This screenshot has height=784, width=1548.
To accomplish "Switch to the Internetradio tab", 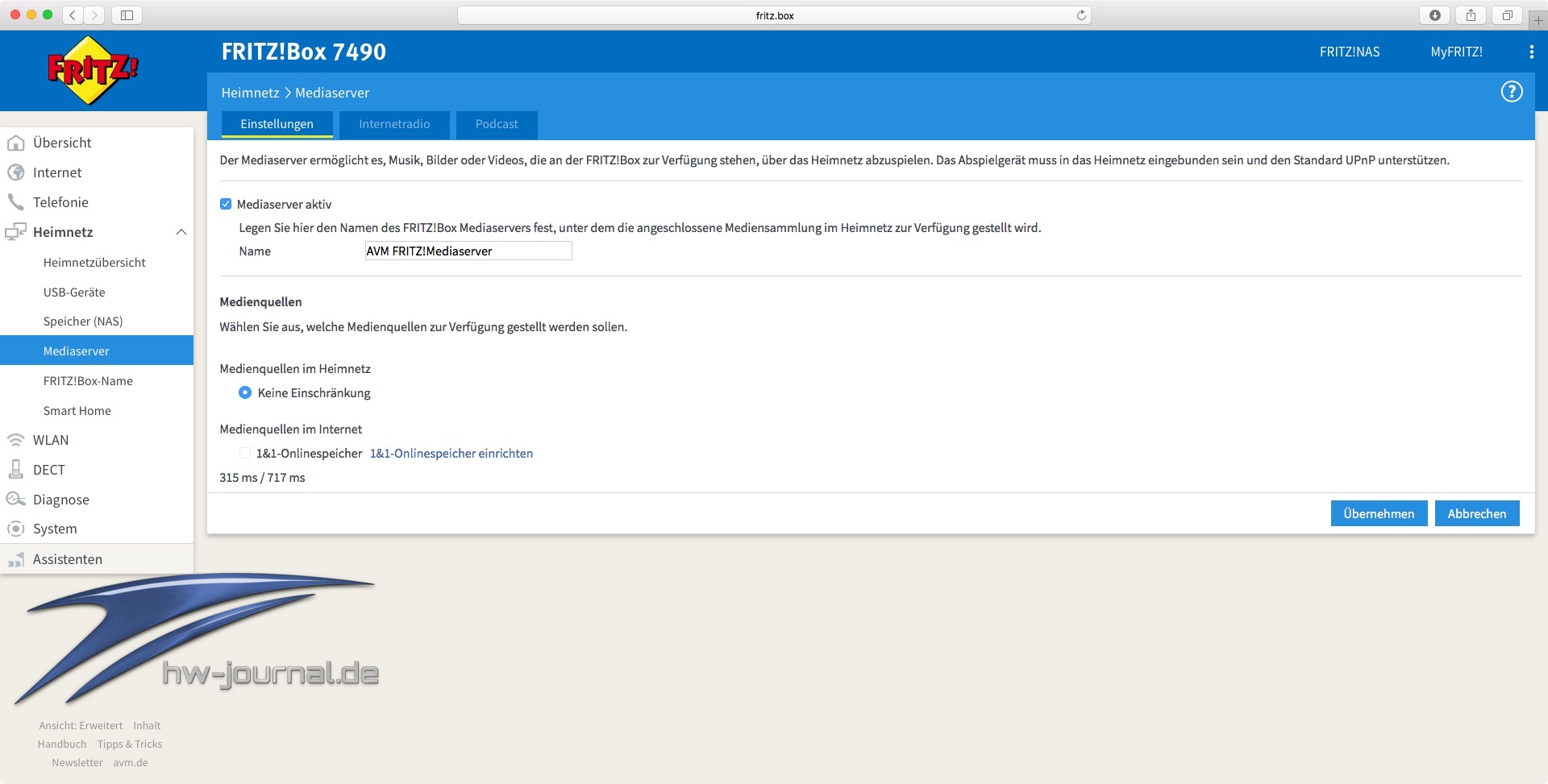I will [x=394, y=124].
